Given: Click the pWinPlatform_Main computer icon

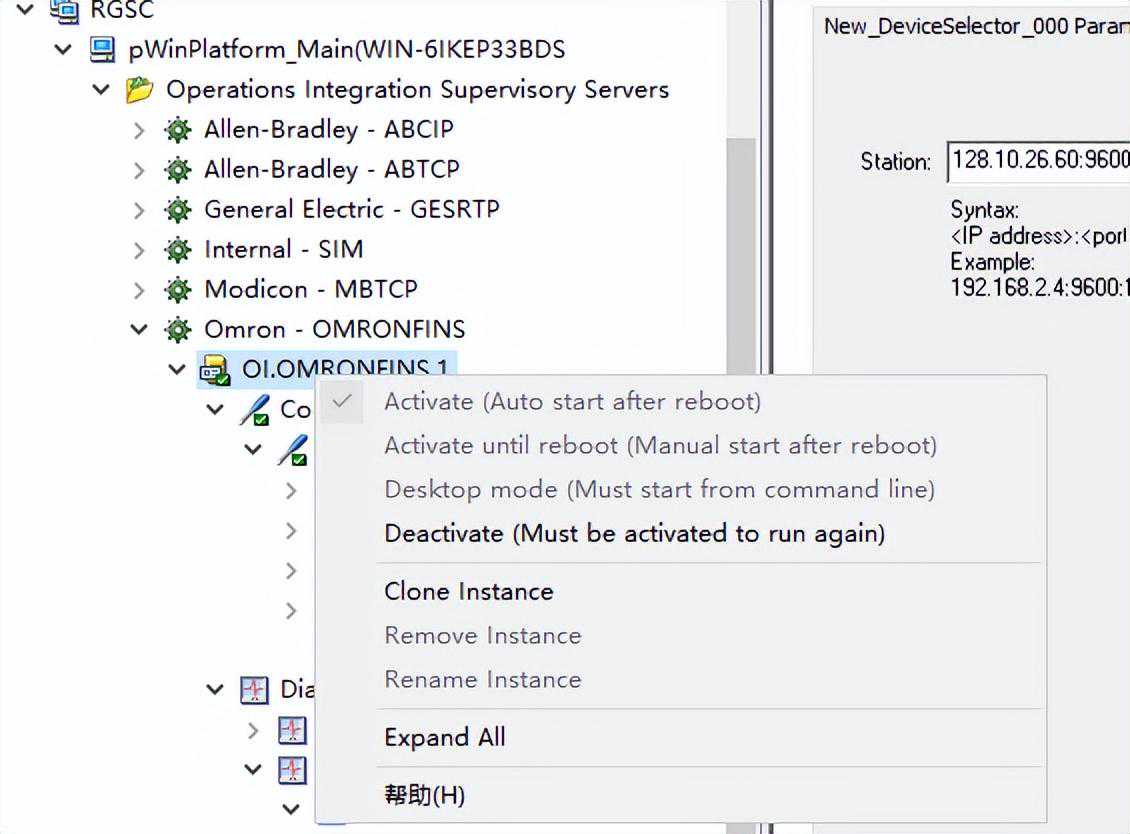Looking at the screenshot, I should (102, 50).
